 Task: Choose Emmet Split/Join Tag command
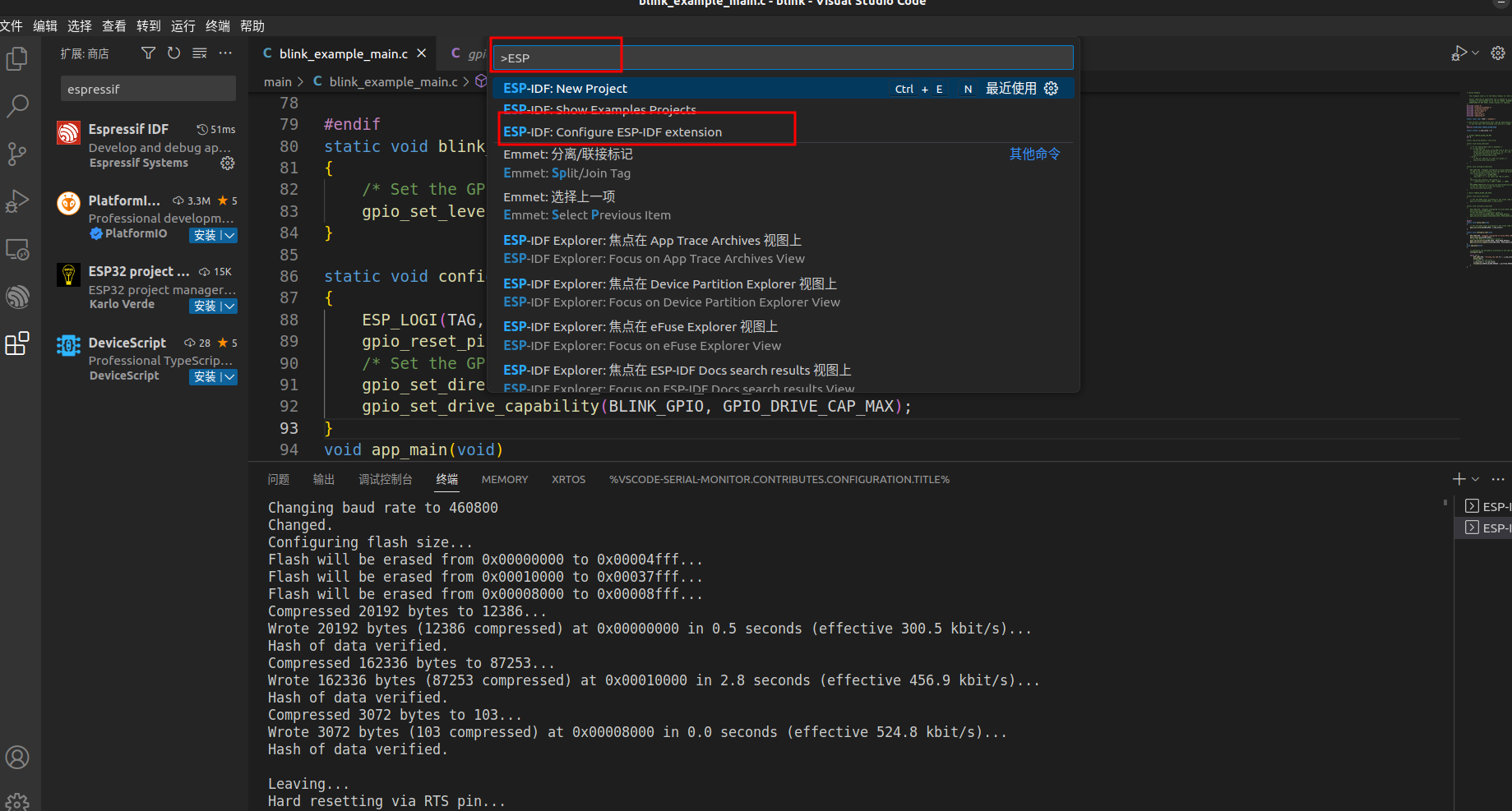click(x=784, y=164)
